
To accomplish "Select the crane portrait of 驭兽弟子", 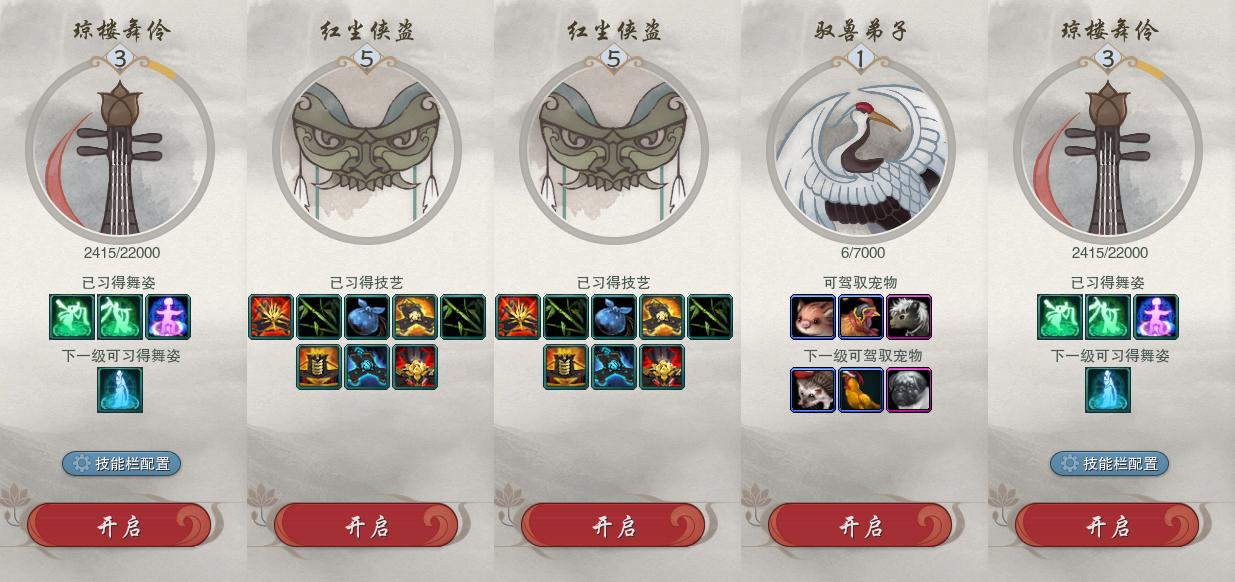I will point(861,152).
